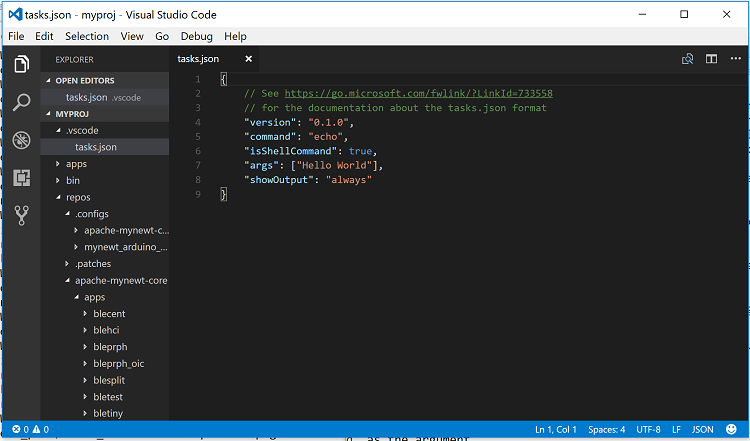Change file encoding via UTF-8
Viewport: 750px width, 441px height.
coord(648,429)
